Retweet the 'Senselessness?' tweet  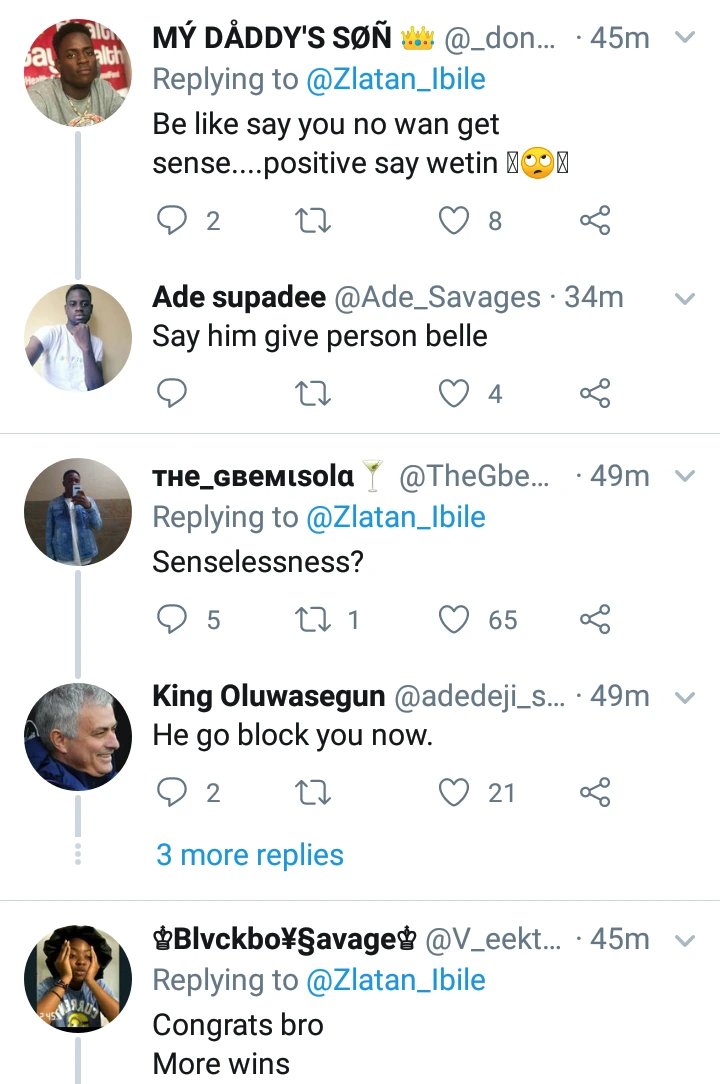[314, 620]
